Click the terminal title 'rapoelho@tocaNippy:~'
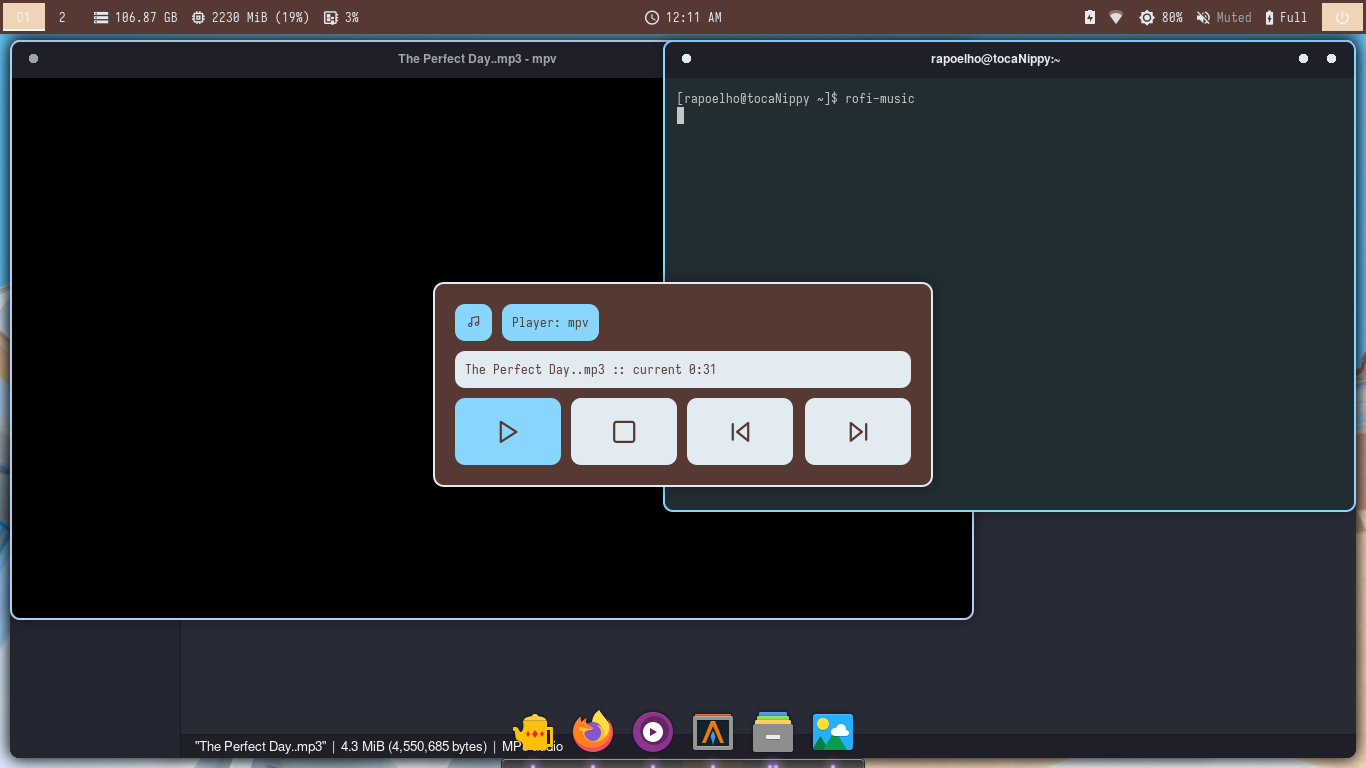The image size is (1366, 768). [995, 59]
